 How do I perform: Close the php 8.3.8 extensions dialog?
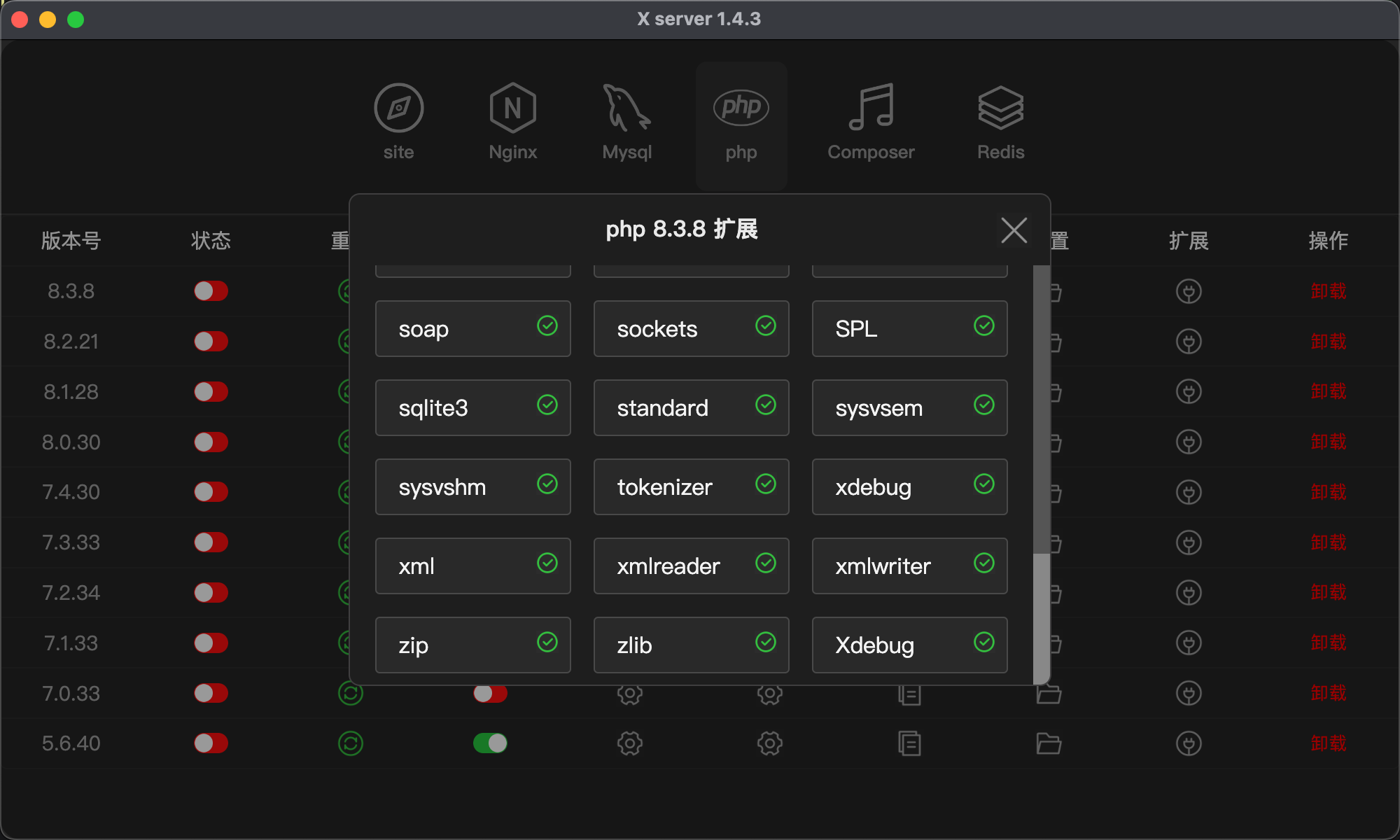(1014, 230)
